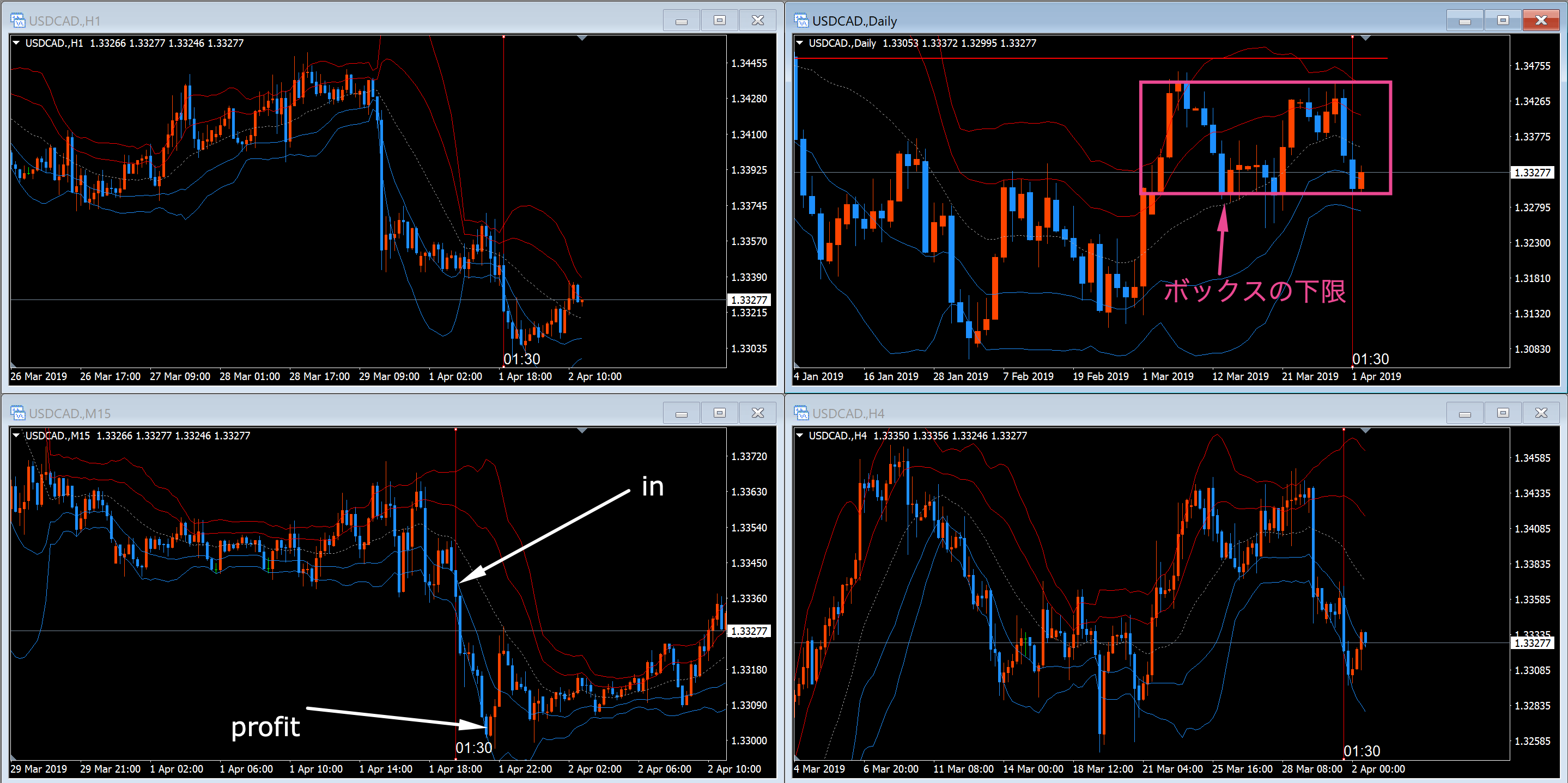Click the USDCAD,Daily window chart icon
1568x783 pixels.
[801, 21]
